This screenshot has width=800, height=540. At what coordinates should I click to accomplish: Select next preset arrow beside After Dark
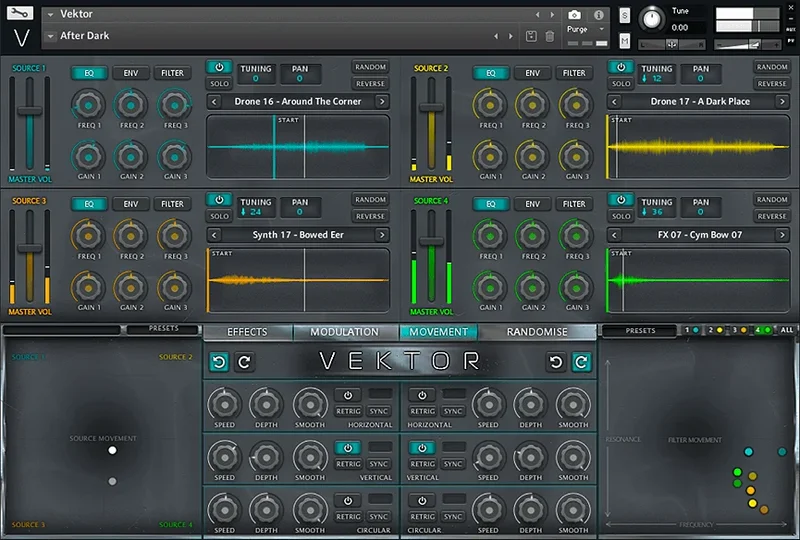510,36
